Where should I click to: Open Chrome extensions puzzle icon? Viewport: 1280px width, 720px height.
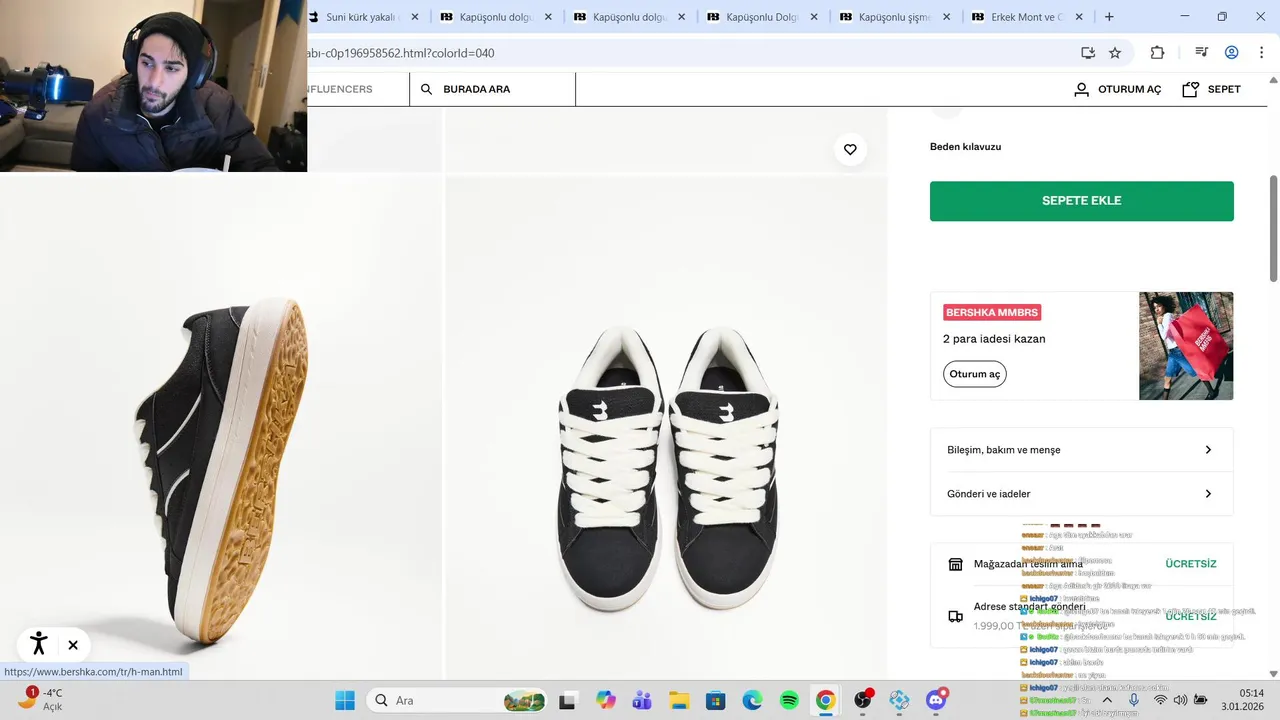(x=1157, y=53)
